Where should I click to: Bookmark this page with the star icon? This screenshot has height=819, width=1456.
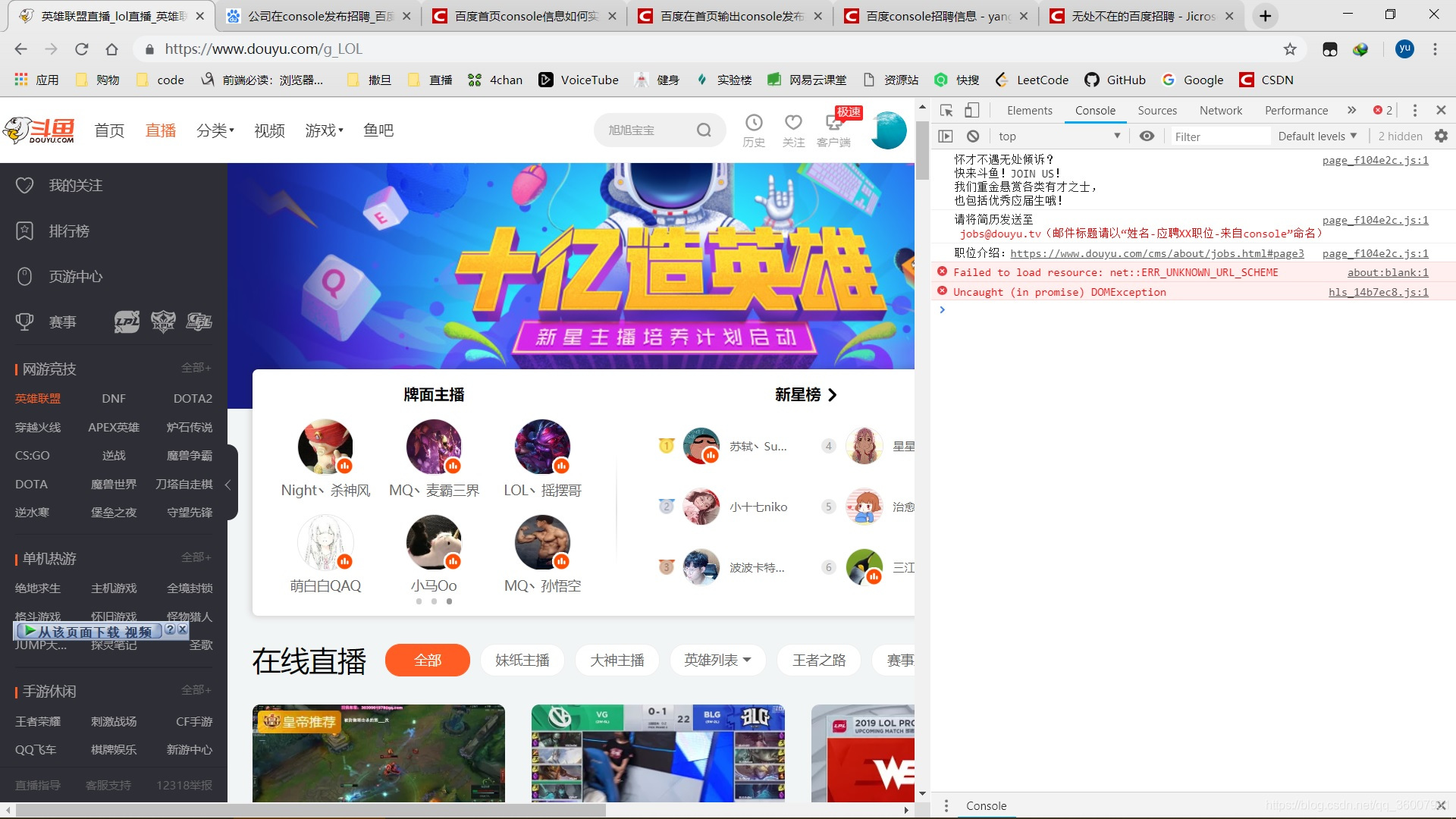(x=1290, y=49)
